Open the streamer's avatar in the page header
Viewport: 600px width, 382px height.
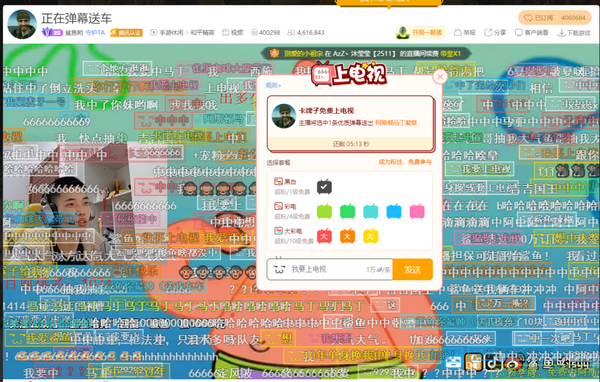click(x=22, y=24)
